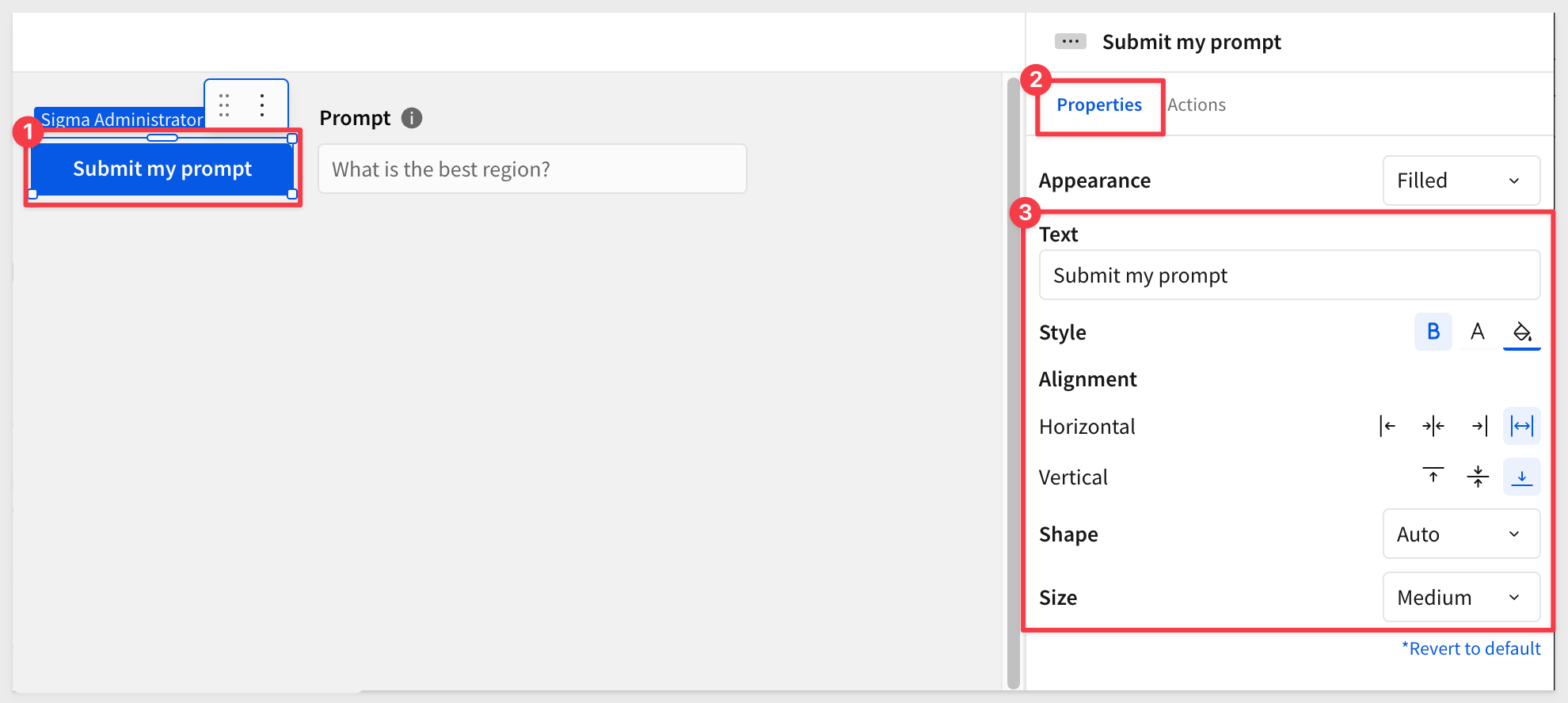
Task: Click the Revert to default link
Action: click(1471, 648)
